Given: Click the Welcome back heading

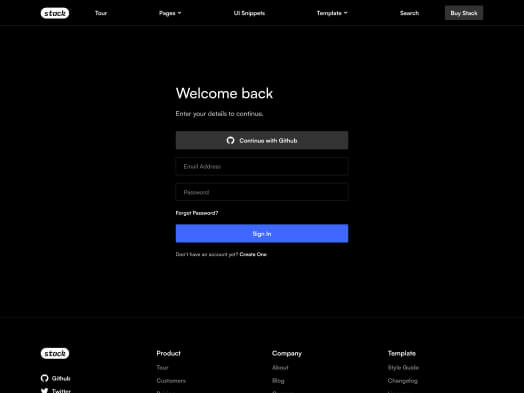Looking at the screenshot, I should 224,93.
